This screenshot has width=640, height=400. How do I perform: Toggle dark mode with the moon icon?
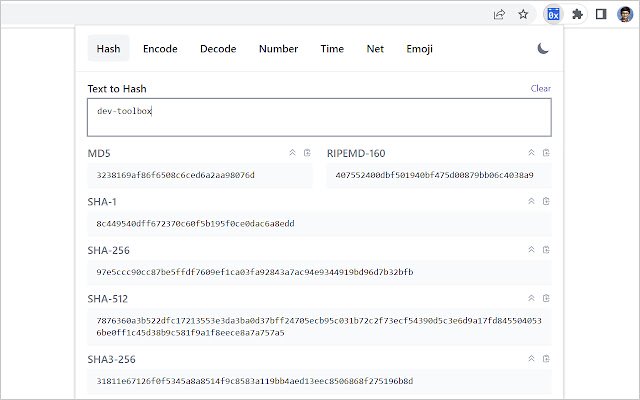[x=543, y=49]
